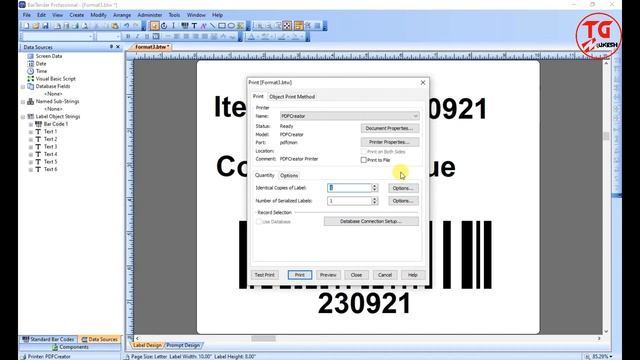Apply bold formatting from toolbar
The image size is (640, 360).
pos(128,36)
